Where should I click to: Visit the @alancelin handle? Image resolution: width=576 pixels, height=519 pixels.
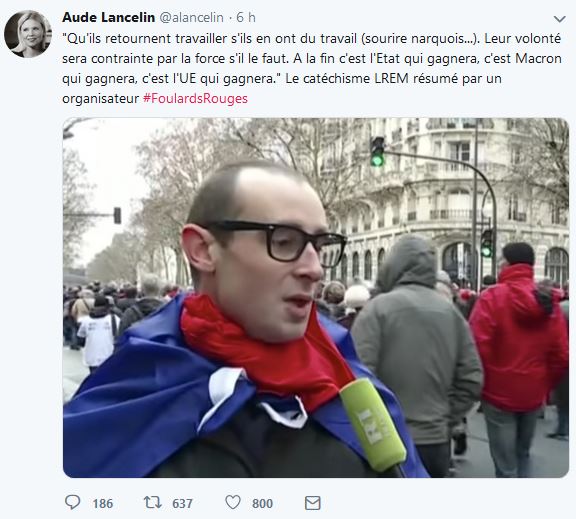[191, 18]
